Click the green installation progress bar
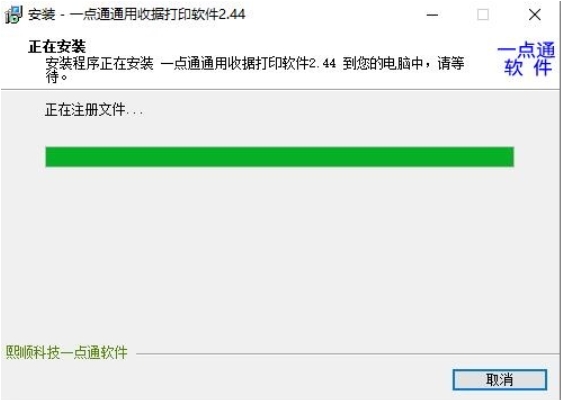 [x=279, y=157]
